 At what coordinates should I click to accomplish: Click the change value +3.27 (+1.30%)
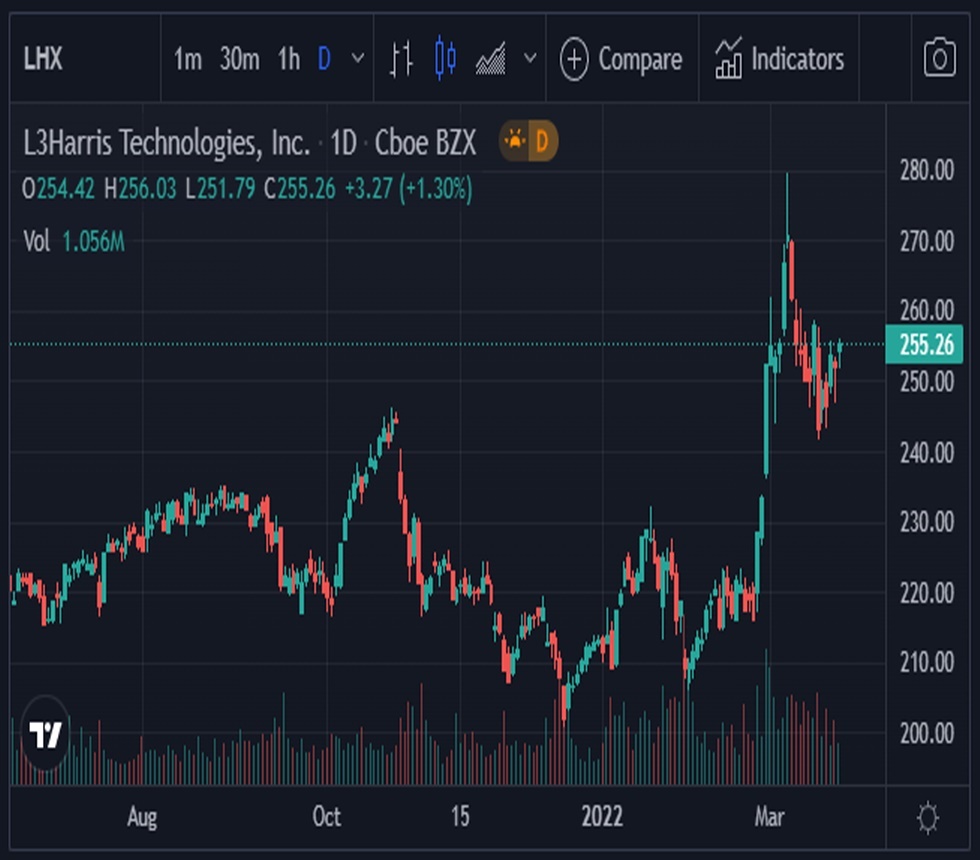(408, 189)
